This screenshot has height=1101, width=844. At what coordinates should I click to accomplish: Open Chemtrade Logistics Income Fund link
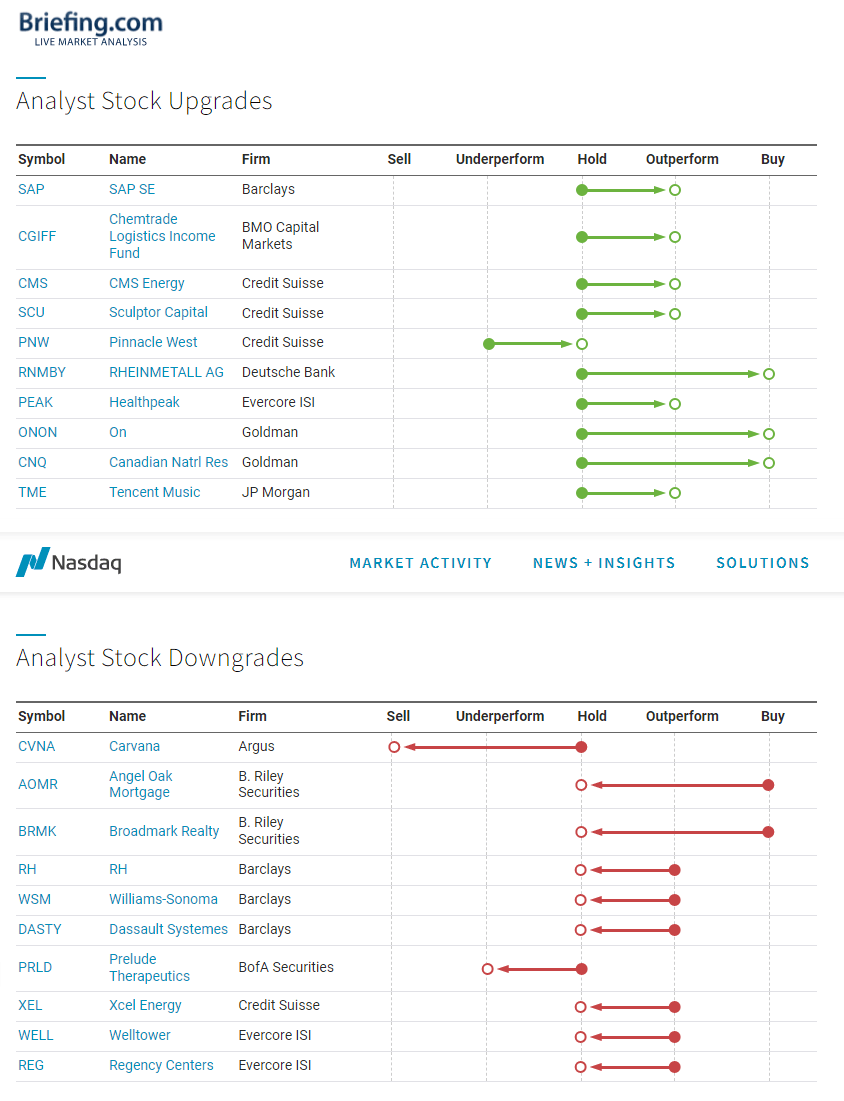coord(162,237)
